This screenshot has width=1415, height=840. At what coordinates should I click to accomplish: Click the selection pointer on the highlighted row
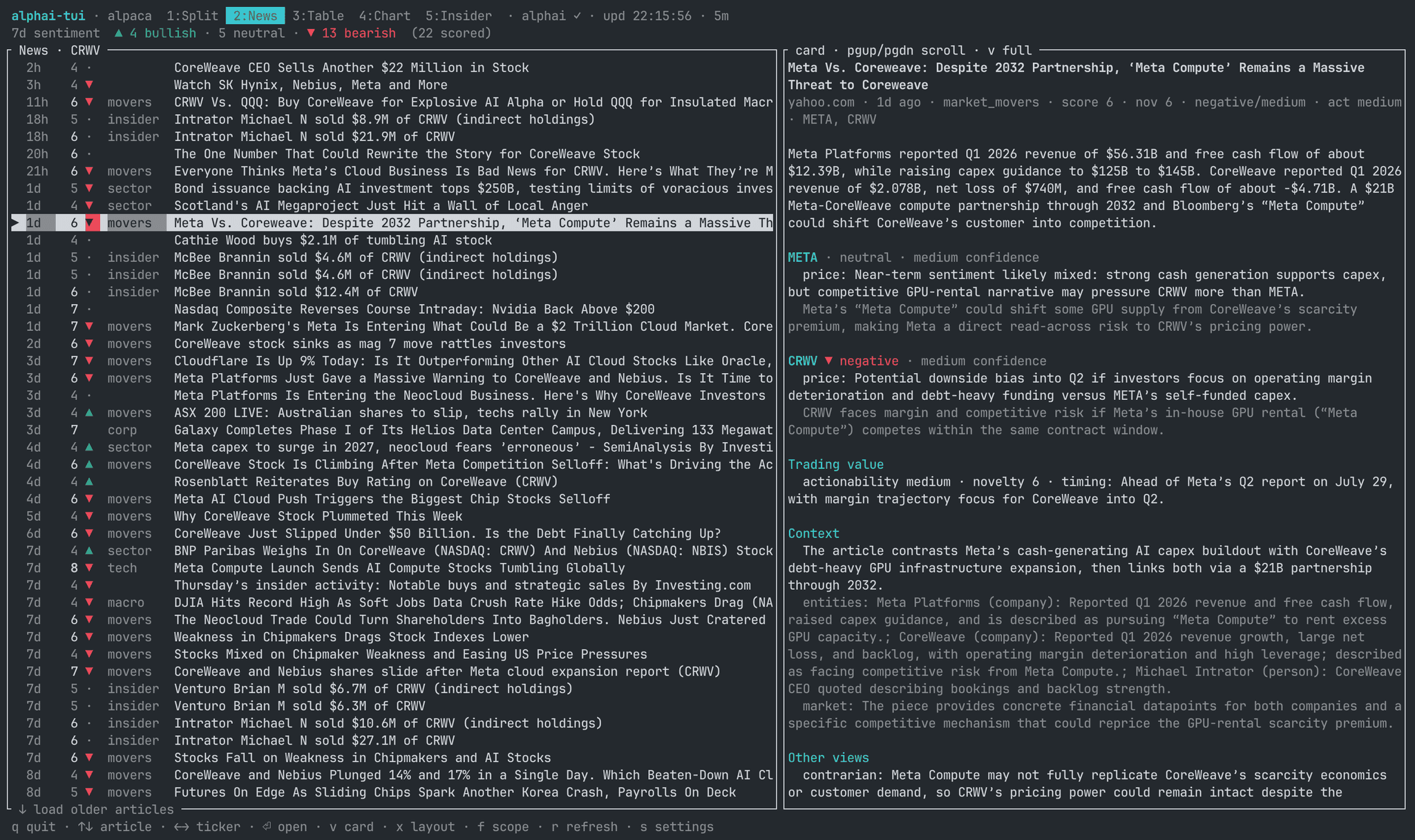(x=16, y=223)
